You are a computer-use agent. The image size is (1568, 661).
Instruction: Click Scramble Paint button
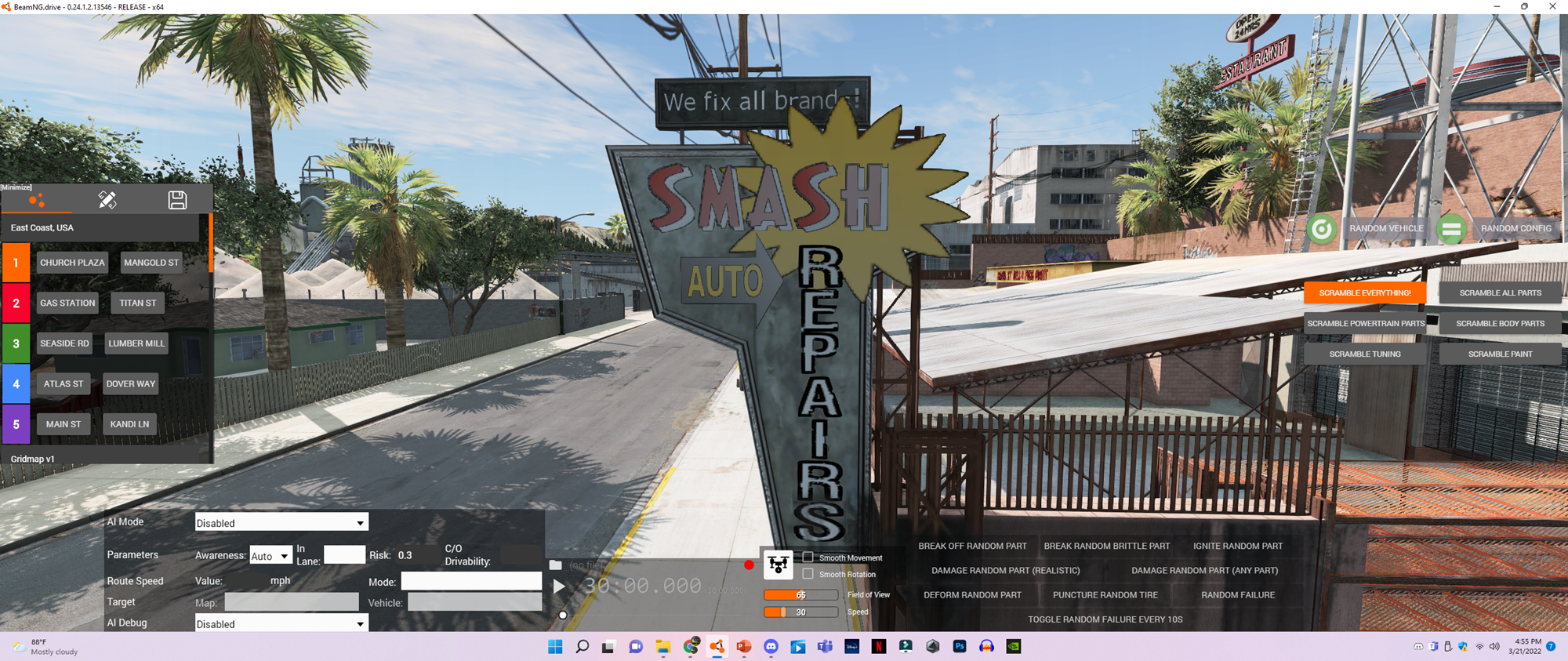tap(1500, 354)
